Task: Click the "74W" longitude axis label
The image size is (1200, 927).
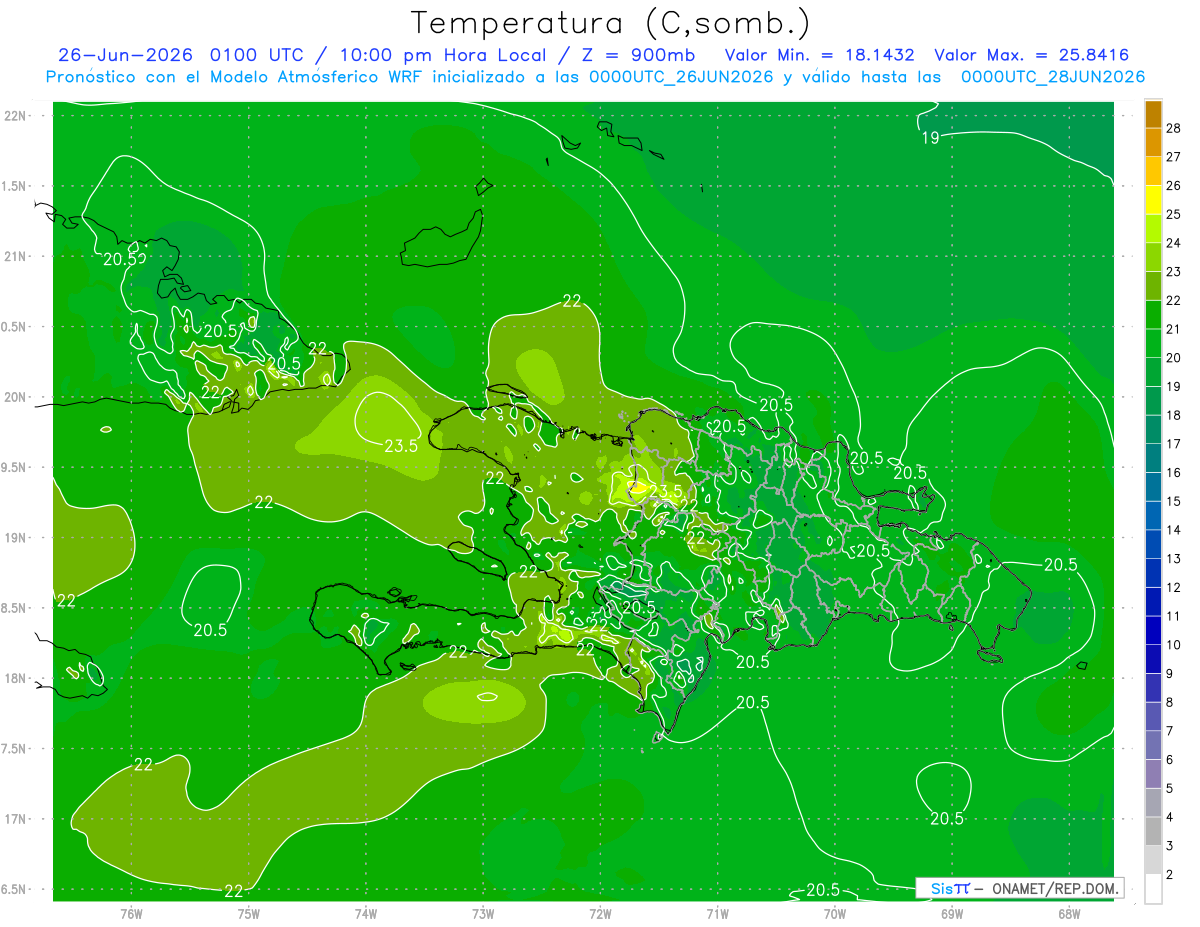Action: point(366,913)
